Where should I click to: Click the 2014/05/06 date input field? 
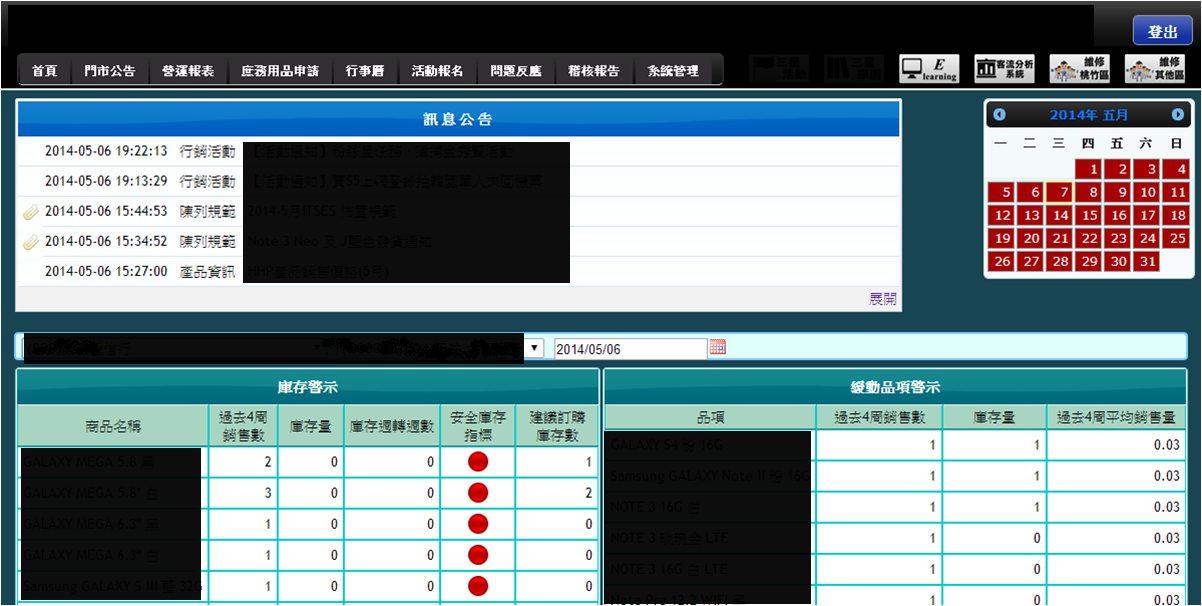[x=630, y=349]
